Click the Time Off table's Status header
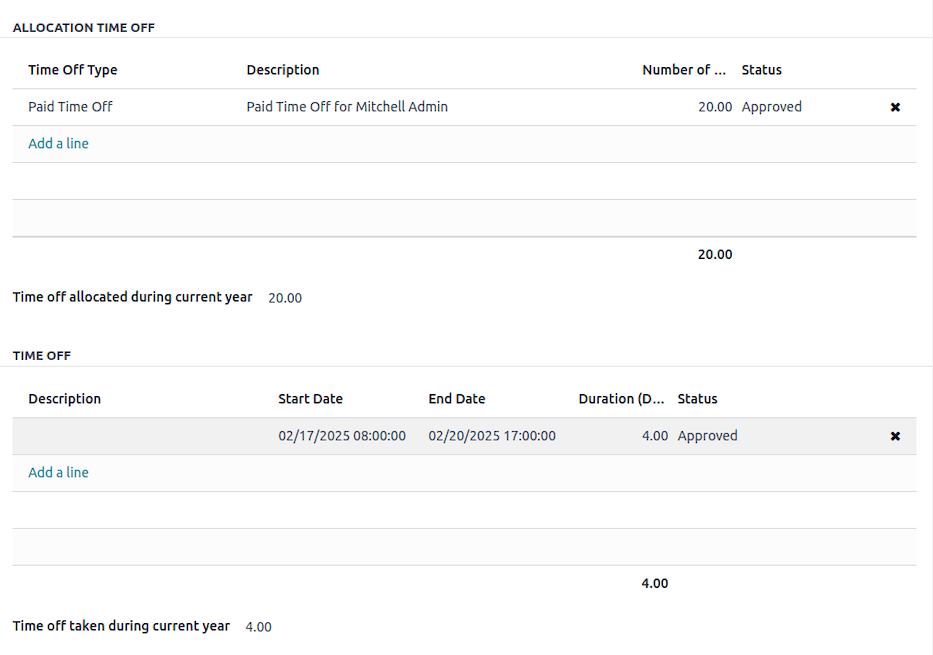The width and height of the screenshot is (933, 655). pyautogui.click(x=697, y=399)
